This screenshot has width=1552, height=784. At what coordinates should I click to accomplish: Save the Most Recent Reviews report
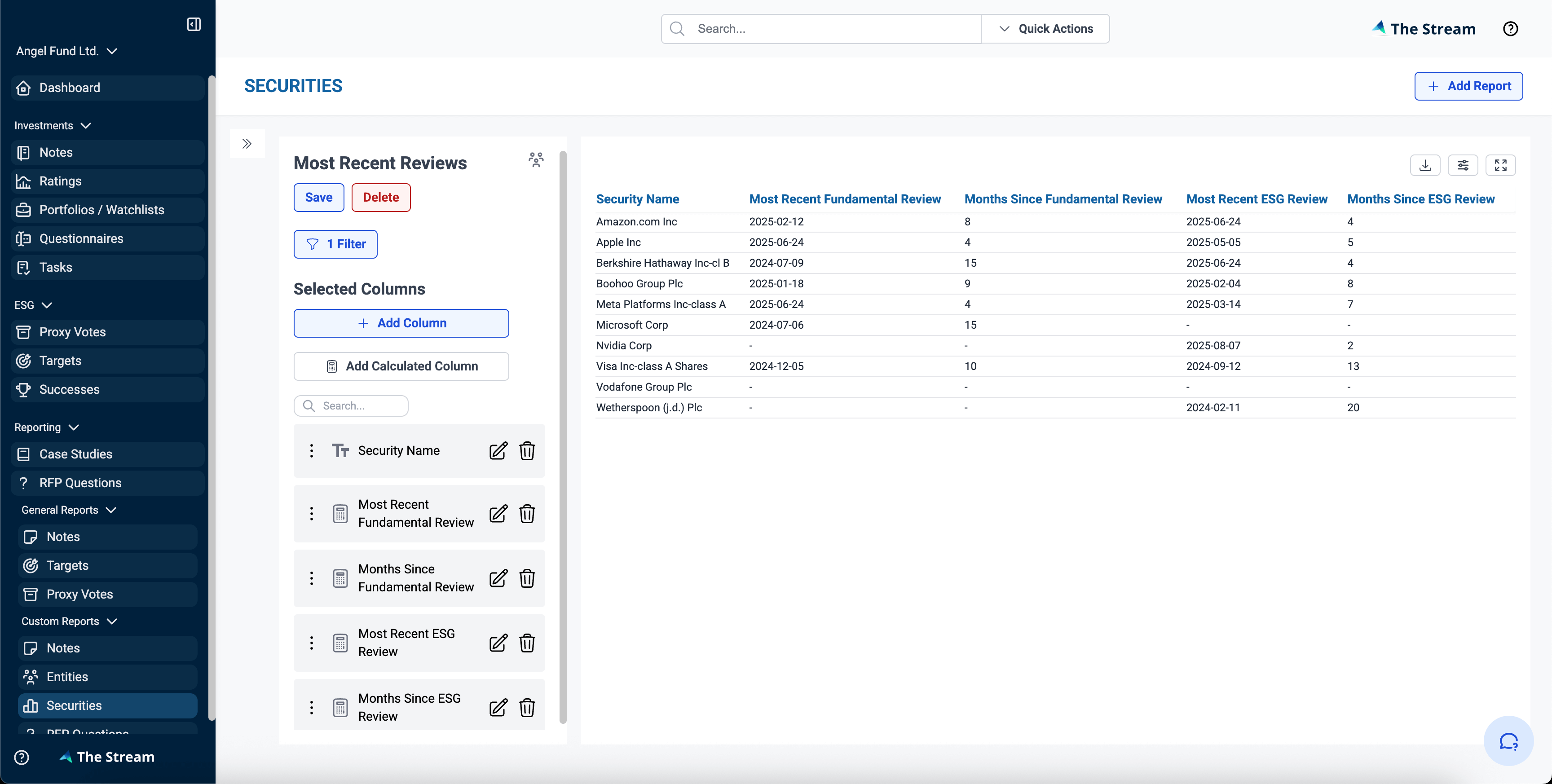(x=319, y=197)
